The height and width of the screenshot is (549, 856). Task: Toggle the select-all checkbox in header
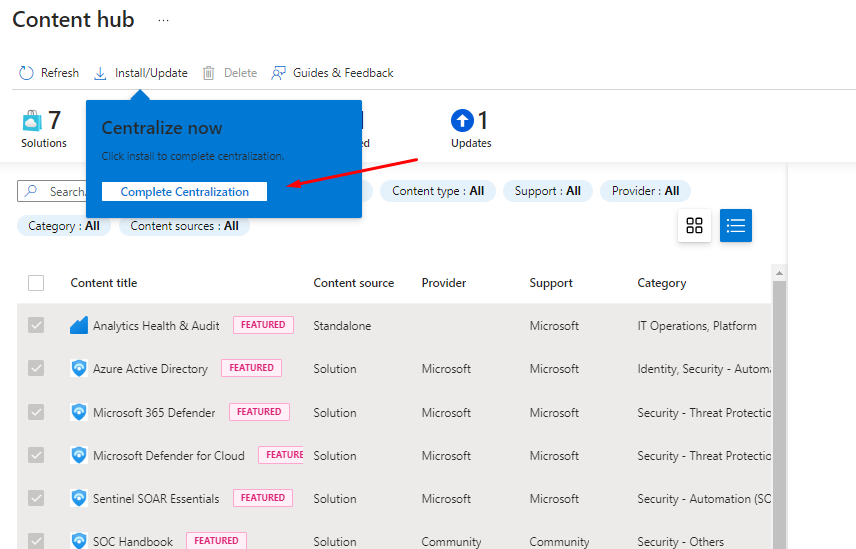[x=36, y=283]
